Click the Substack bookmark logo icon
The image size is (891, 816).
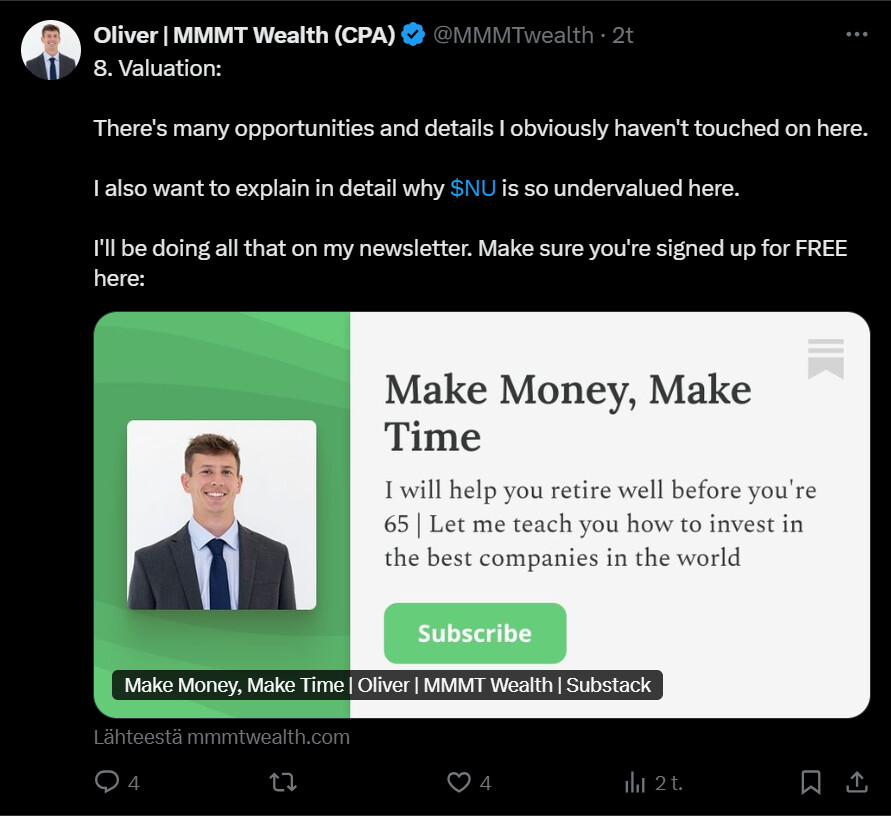(825, 359)
